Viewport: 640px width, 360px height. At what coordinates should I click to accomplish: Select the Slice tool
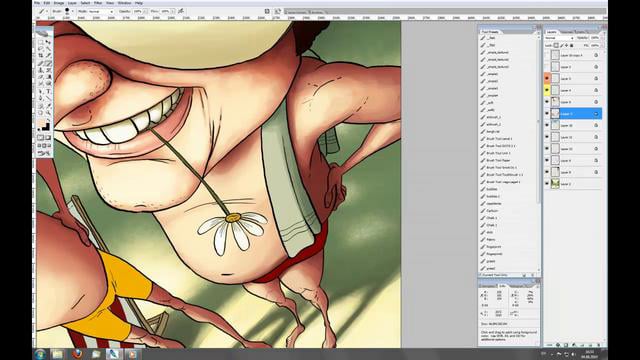[49, 56]
